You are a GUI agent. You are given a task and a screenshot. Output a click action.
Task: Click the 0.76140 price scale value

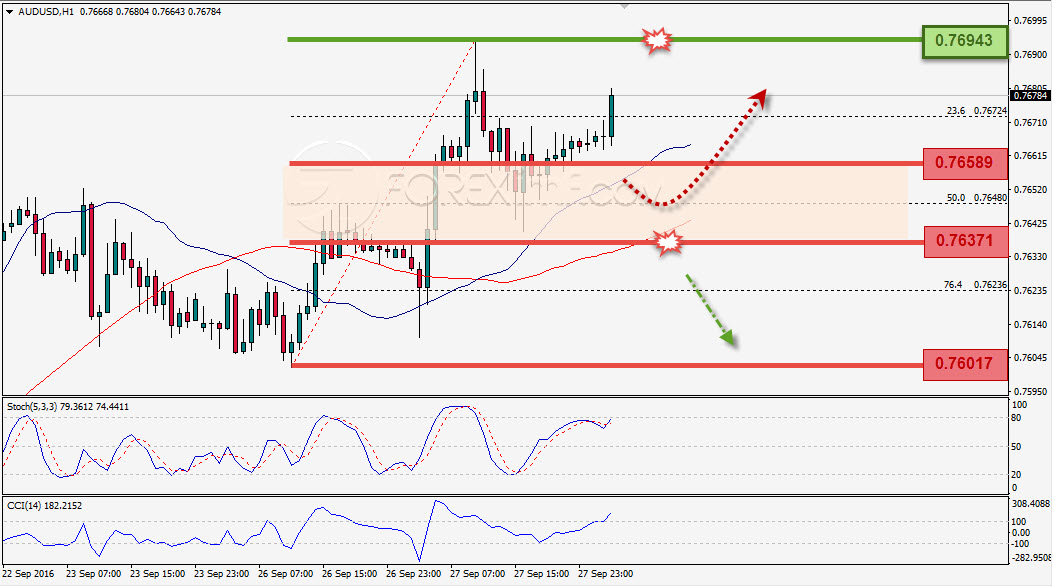tap(1031, 324)
